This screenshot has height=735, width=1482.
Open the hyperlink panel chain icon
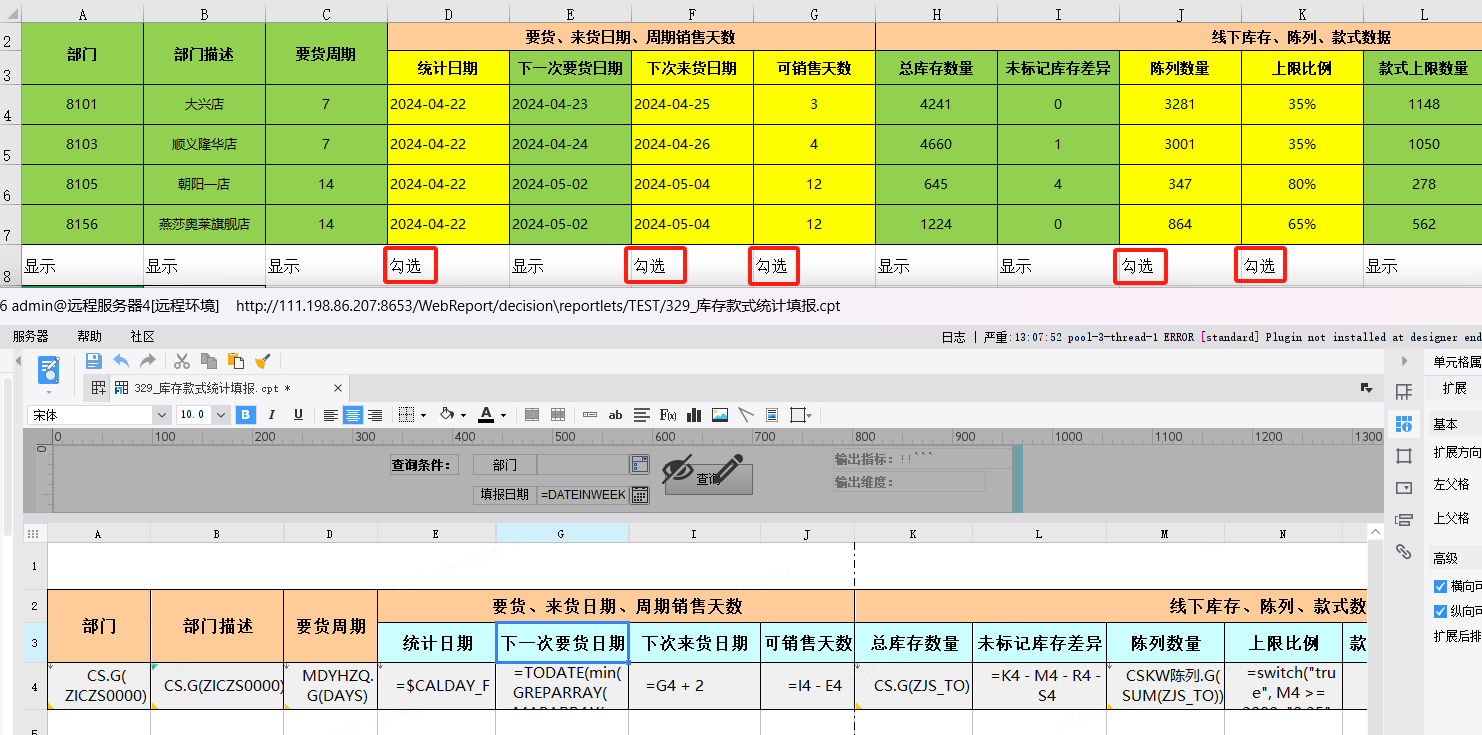pos(1404,552)
